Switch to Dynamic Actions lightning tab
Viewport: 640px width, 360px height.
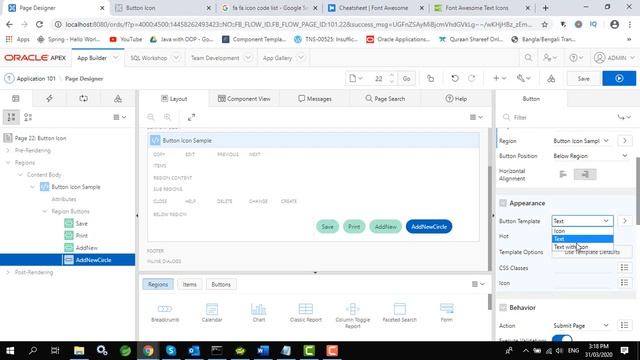coord(49,98)
